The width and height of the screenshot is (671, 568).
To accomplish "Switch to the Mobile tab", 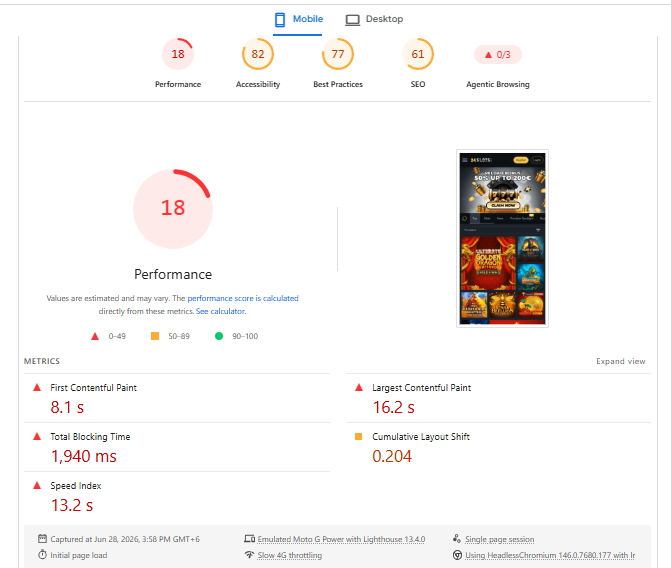I will click(x=298, y=19).
